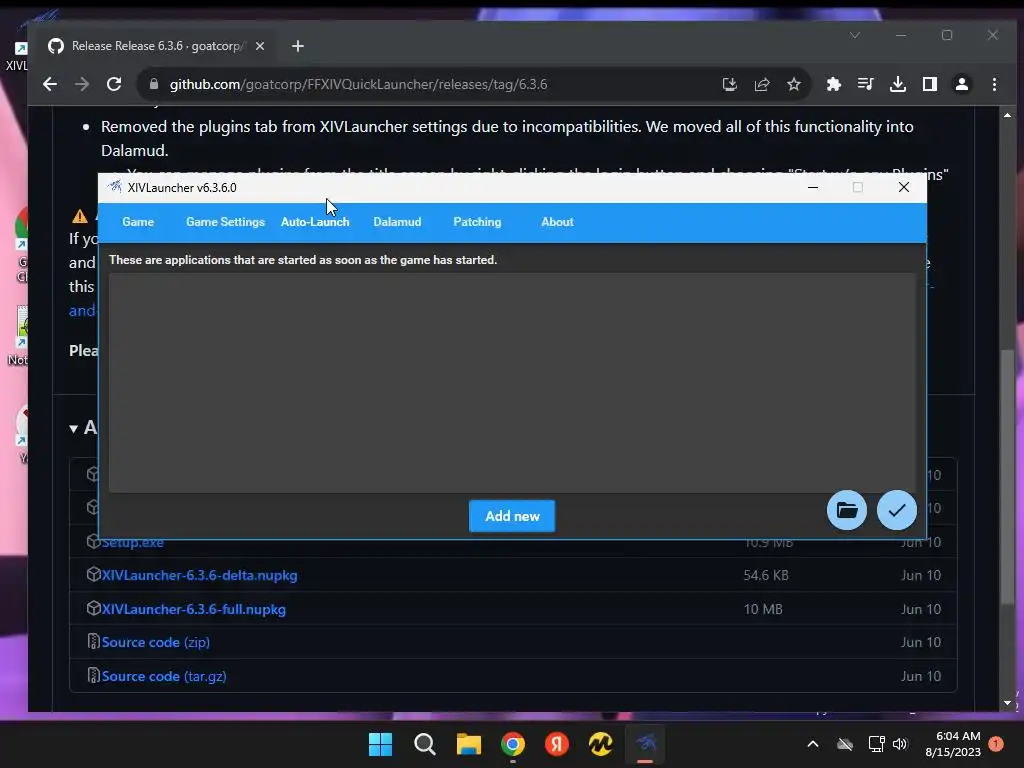Click the Release 6.3.6 goatcorp tab title

[157, 46]
